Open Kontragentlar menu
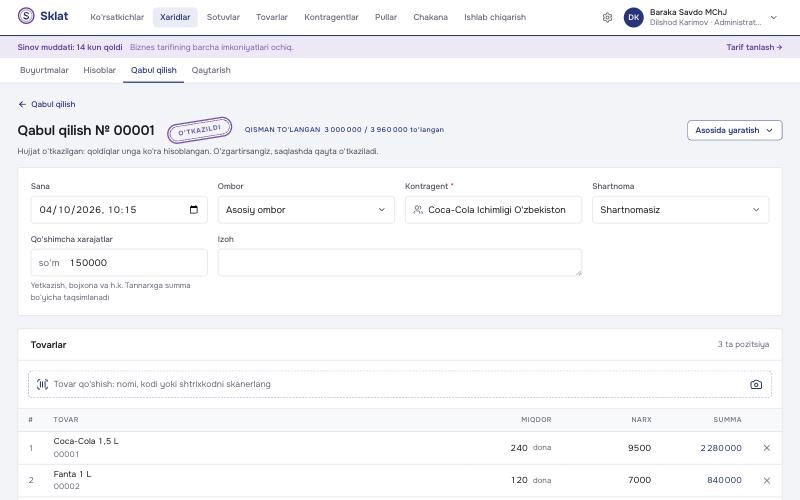Screen dimensions: 800x500 [331, 17]
